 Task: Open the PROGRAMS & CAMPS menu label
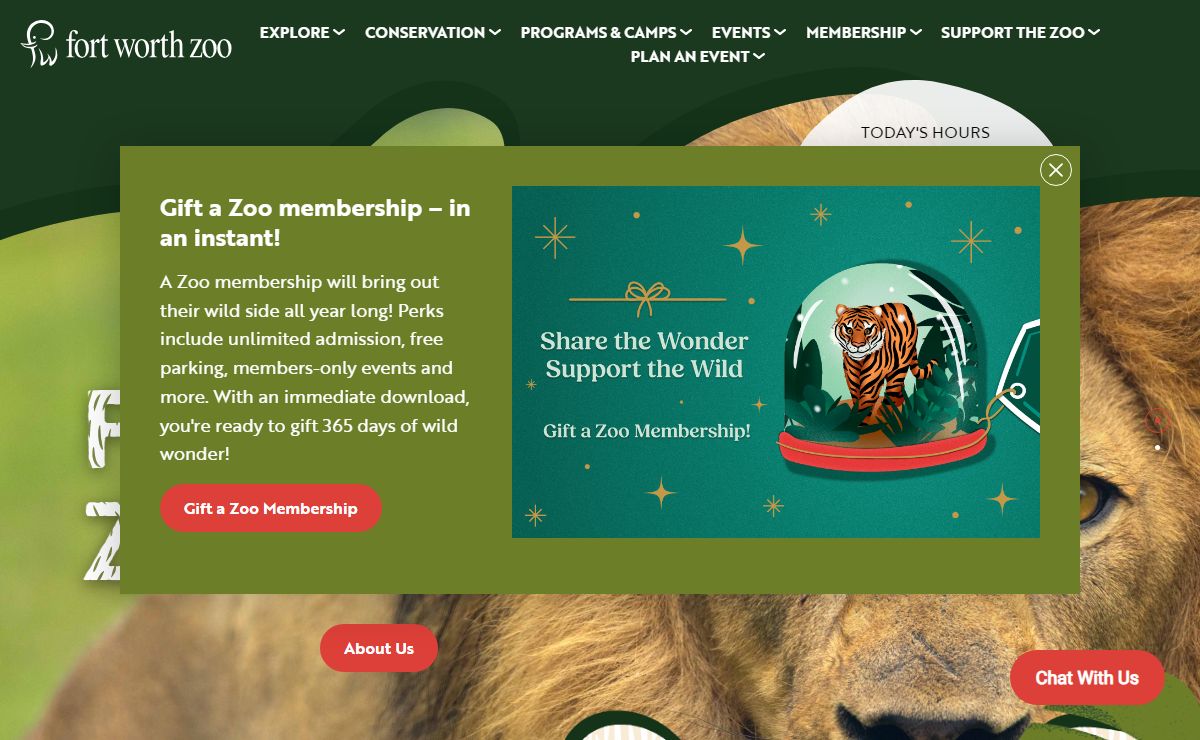pos(599,32)
